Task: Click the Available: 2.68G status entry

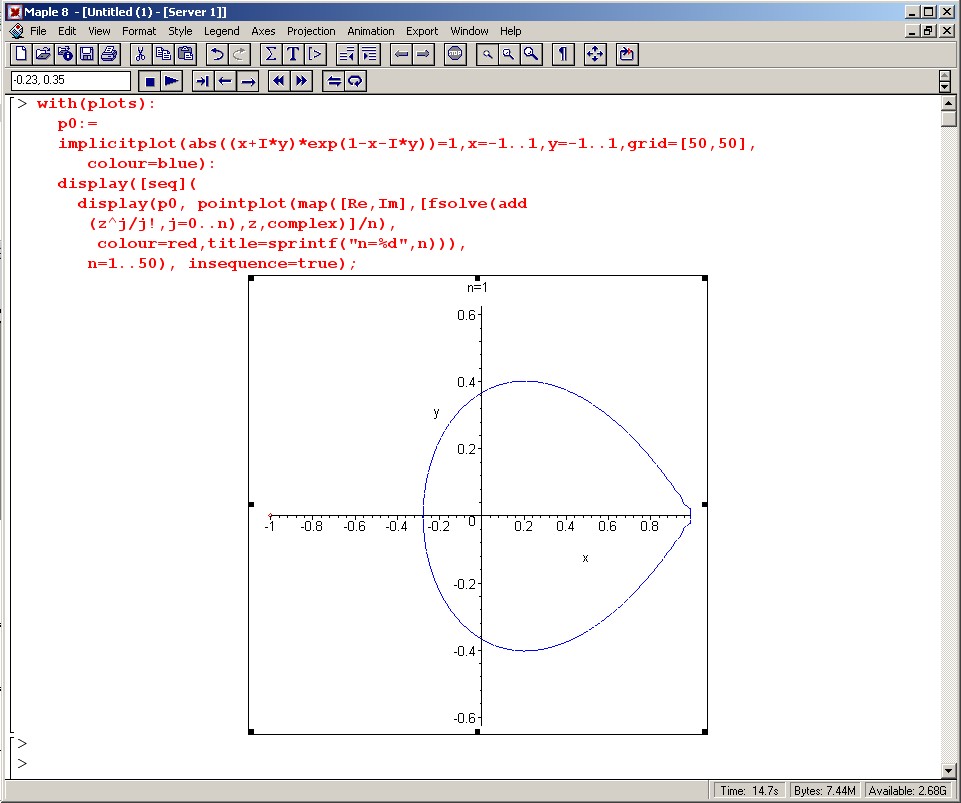Action: (x=908, y=791)
